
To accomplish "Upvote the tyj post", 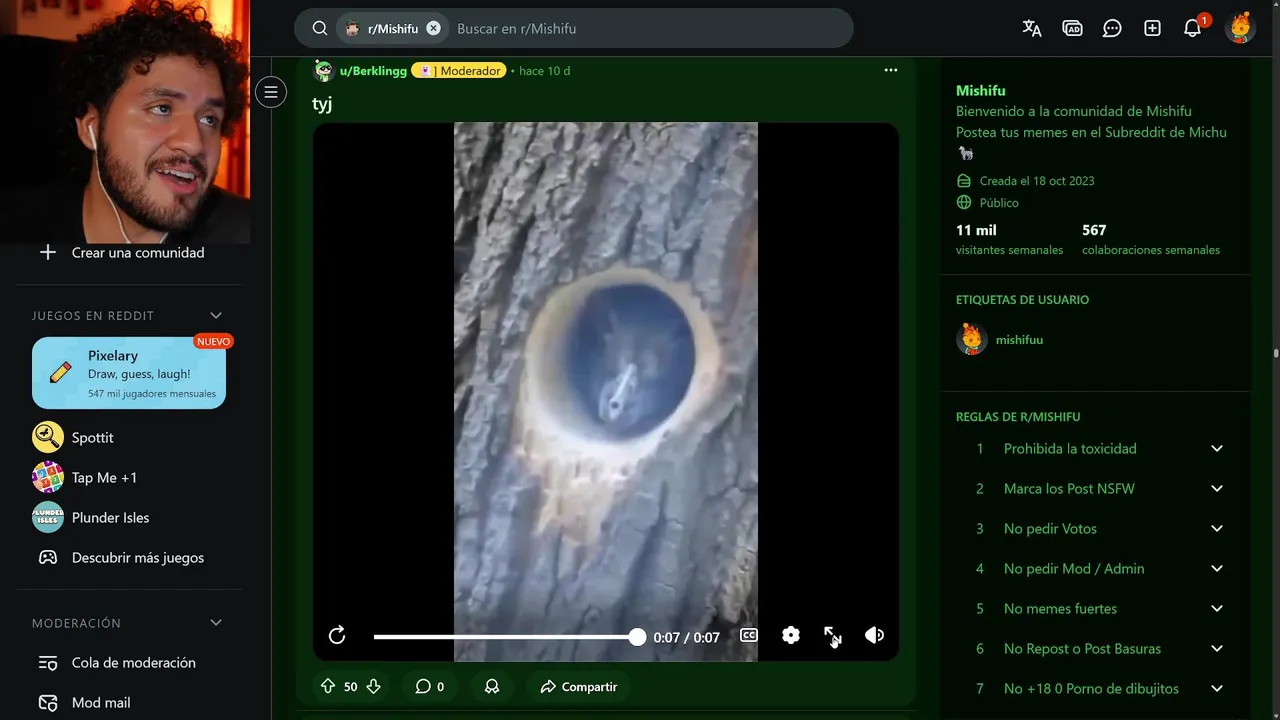I will [328, 686].
